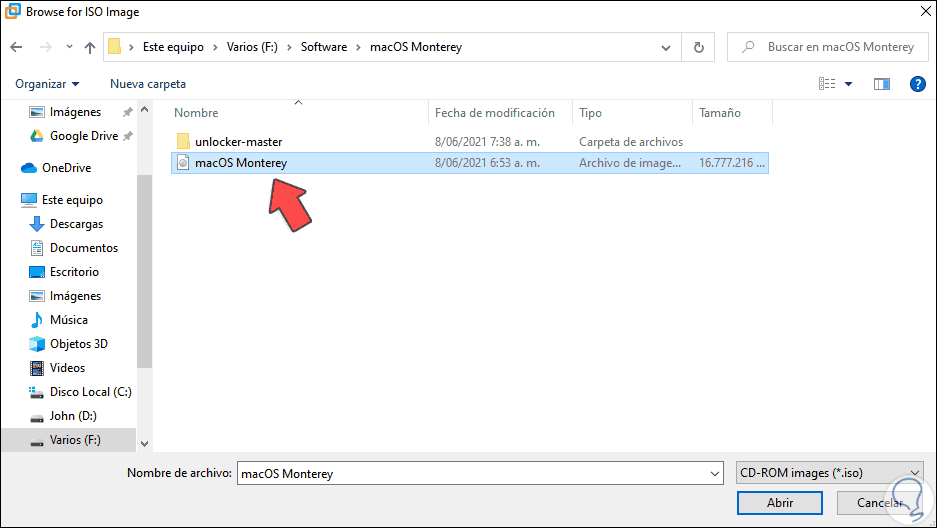Image resolution: width=937 pixels, height=528 pixels.
Task: Click the sidebar scroll down arrow
Action: (x=144, y=444)
